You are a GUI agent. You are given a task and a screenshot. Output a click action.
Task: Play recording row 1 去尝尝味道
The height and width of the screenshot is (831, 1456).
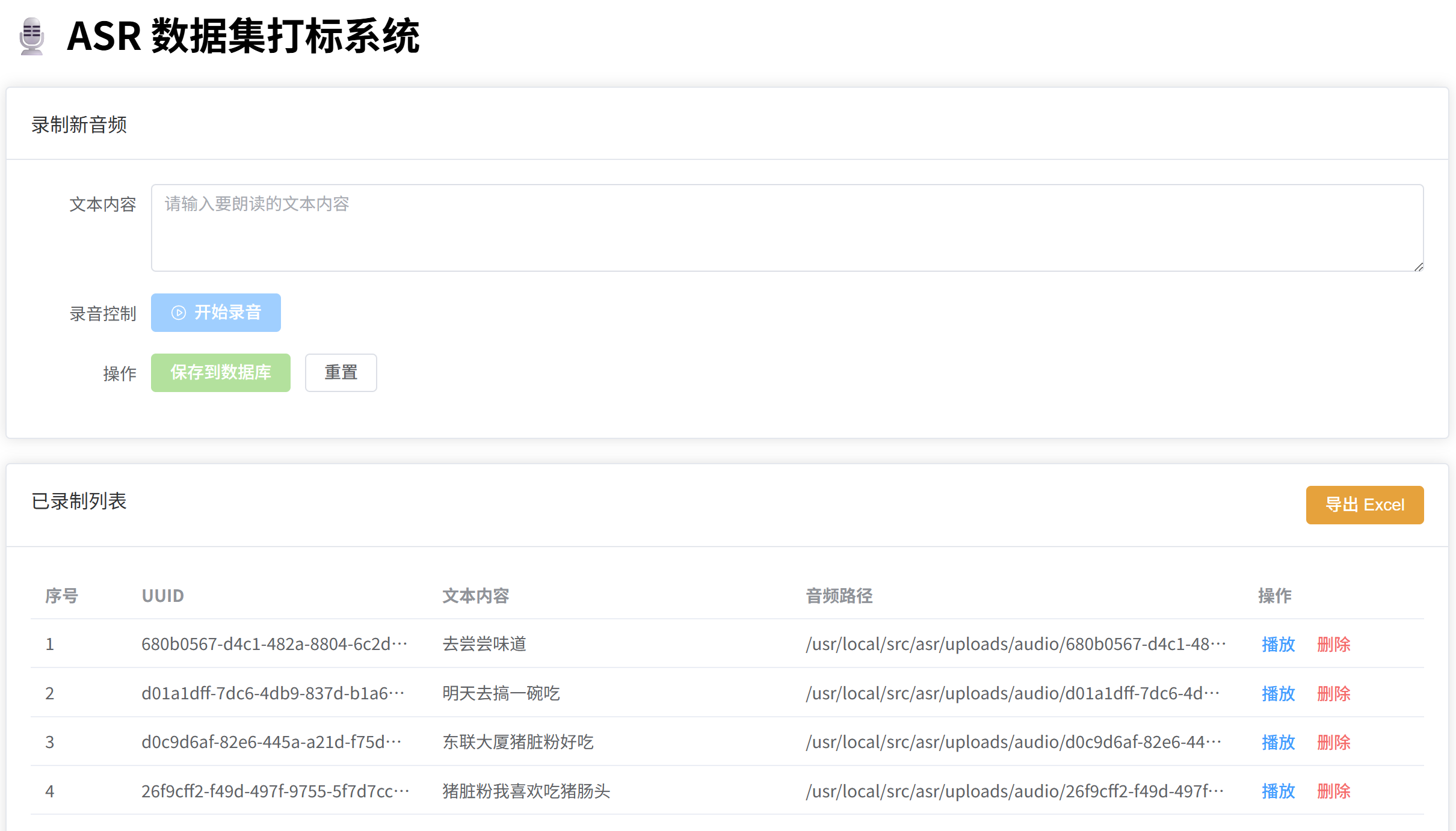click(x=1278, y=644)
